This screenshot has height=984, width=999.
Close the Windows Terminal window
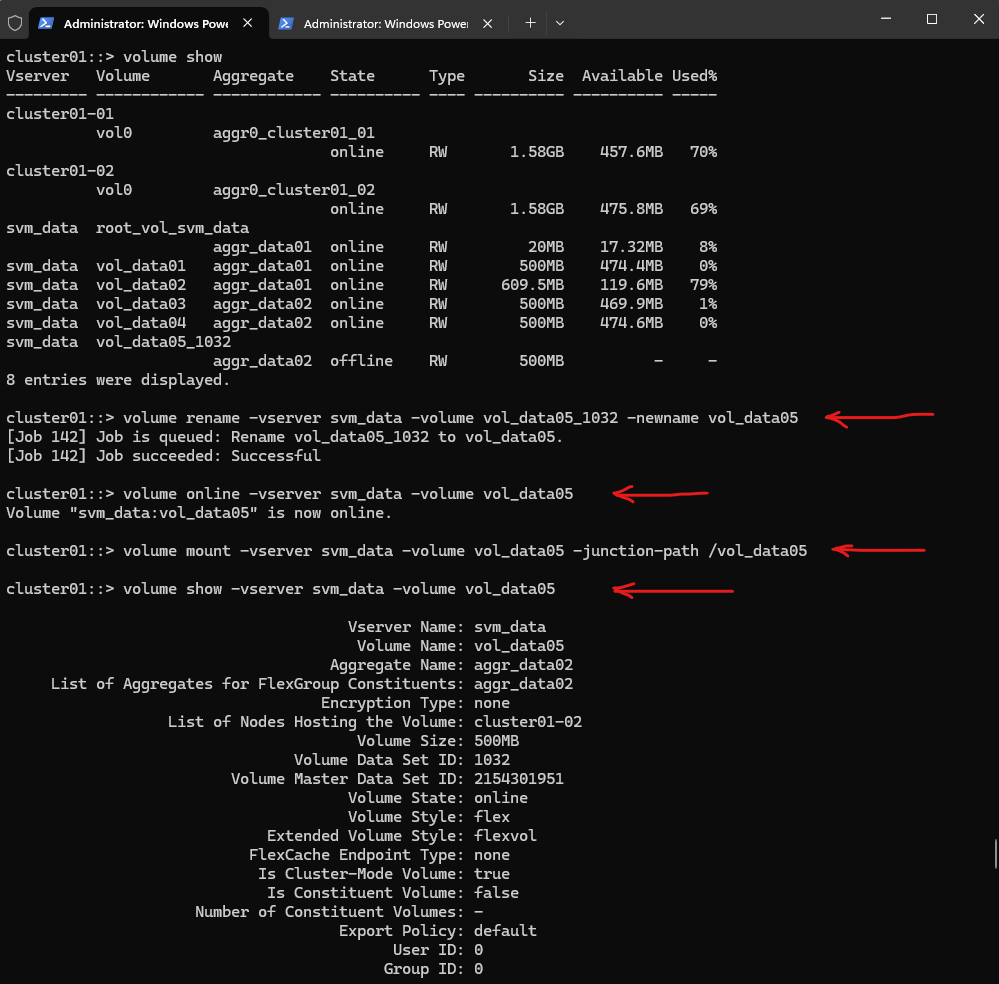coord(976,19)
